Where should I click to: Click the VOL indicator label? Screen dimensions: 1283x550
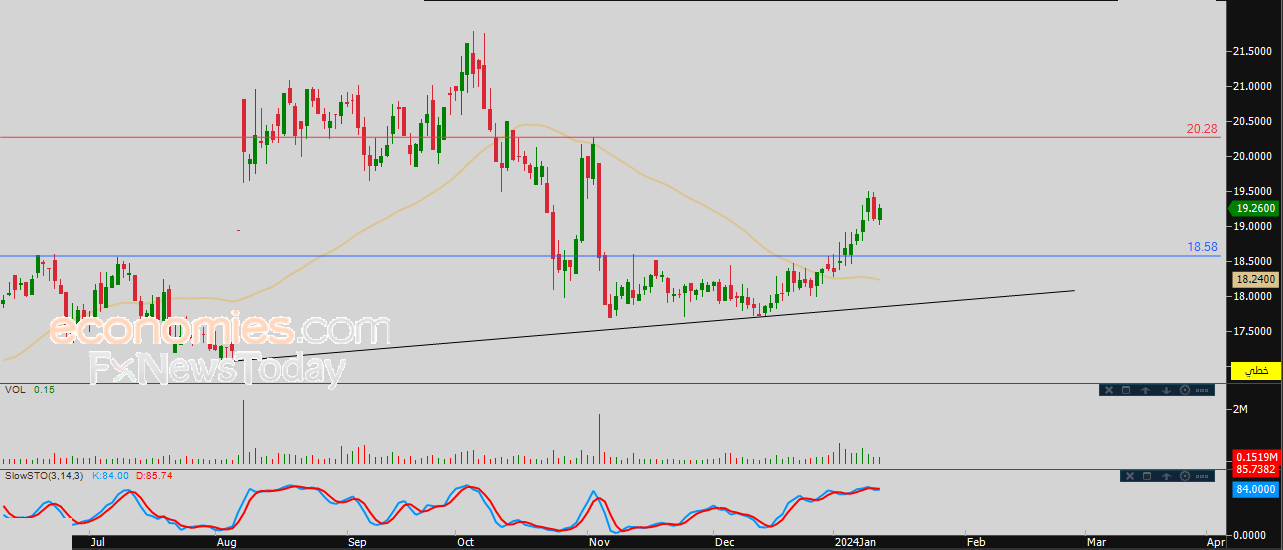coord(15,390)
